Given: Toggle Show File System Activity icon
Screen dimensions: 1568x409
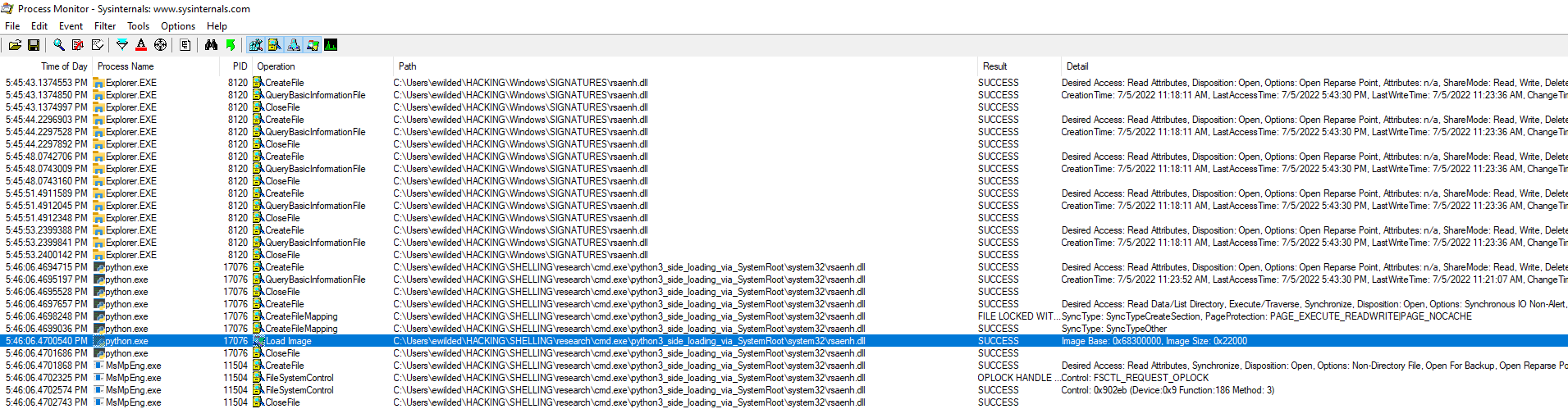Looking at the screenshot, I should [x=274, y=45].
